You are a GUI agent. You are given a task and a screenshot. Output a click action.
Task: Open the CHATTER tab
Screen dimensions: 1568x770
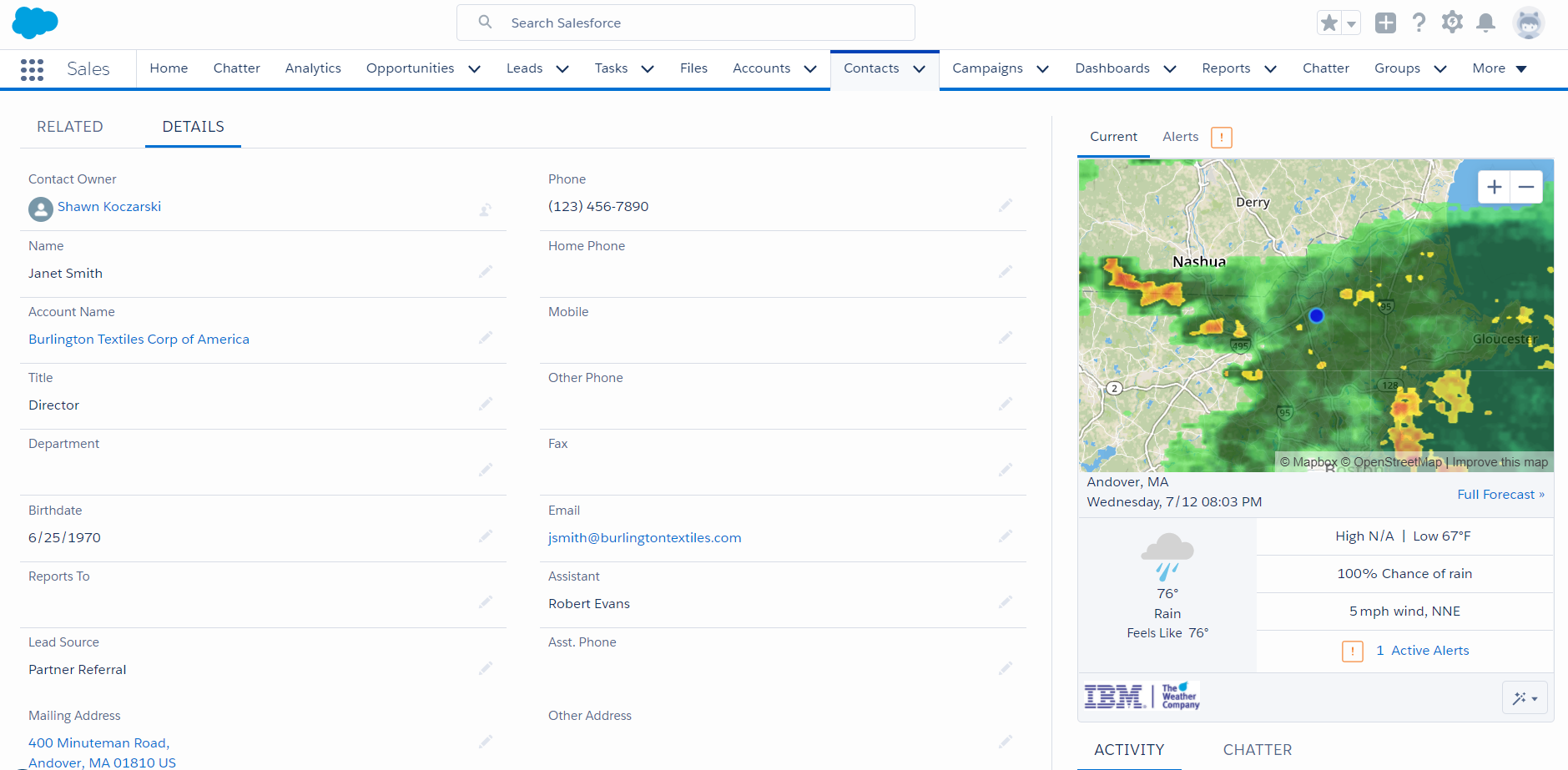[1257, 750]
